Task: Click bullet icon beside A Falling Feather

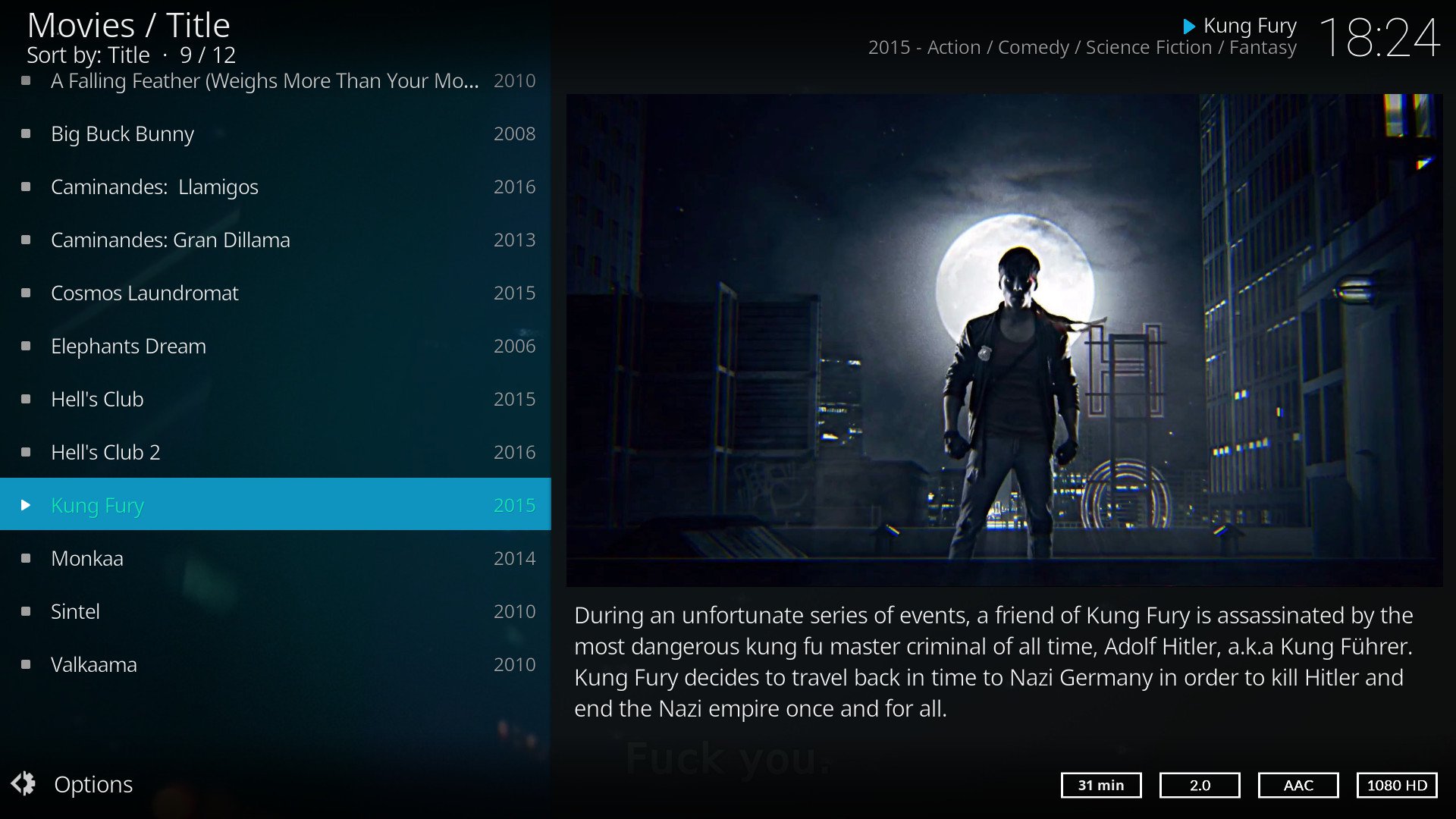Action: pyautogui.click(x=26, y=80)
